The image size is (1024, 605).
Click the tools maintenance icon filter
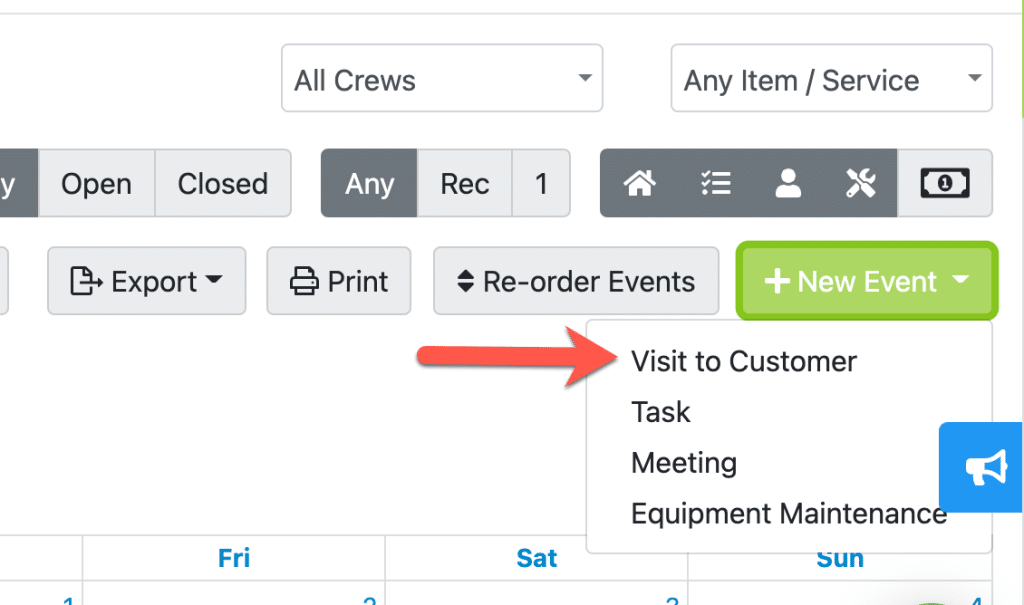[860, 183]
